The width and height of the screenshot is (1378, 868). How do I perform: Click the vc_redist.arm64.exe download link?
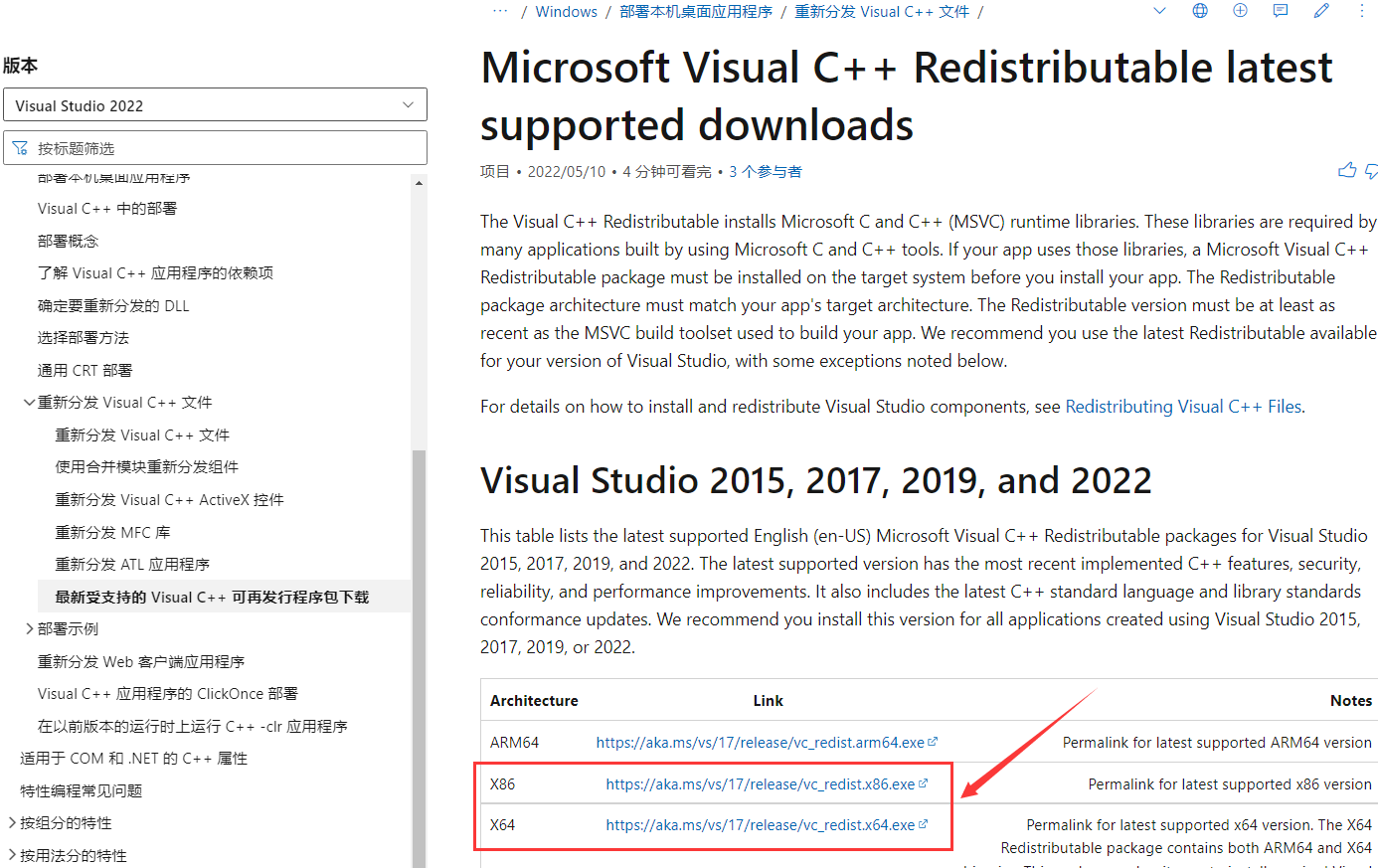pyautogui.click(x=767, y=743)
